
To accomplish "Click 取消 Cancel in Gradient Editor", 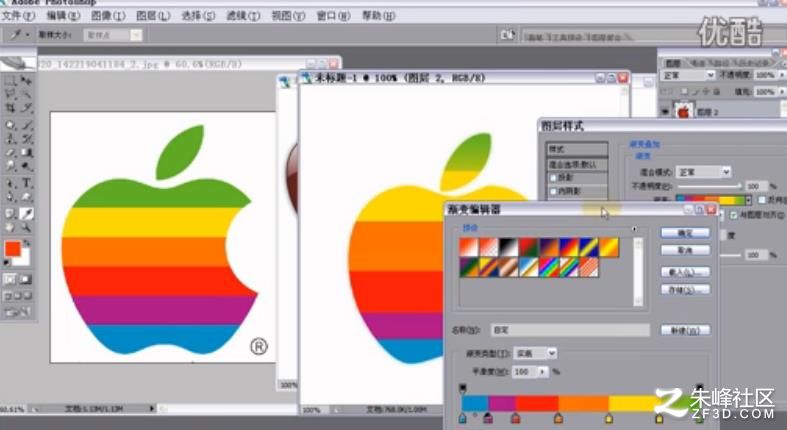I will pyautogui.click(x=685, y=250).
